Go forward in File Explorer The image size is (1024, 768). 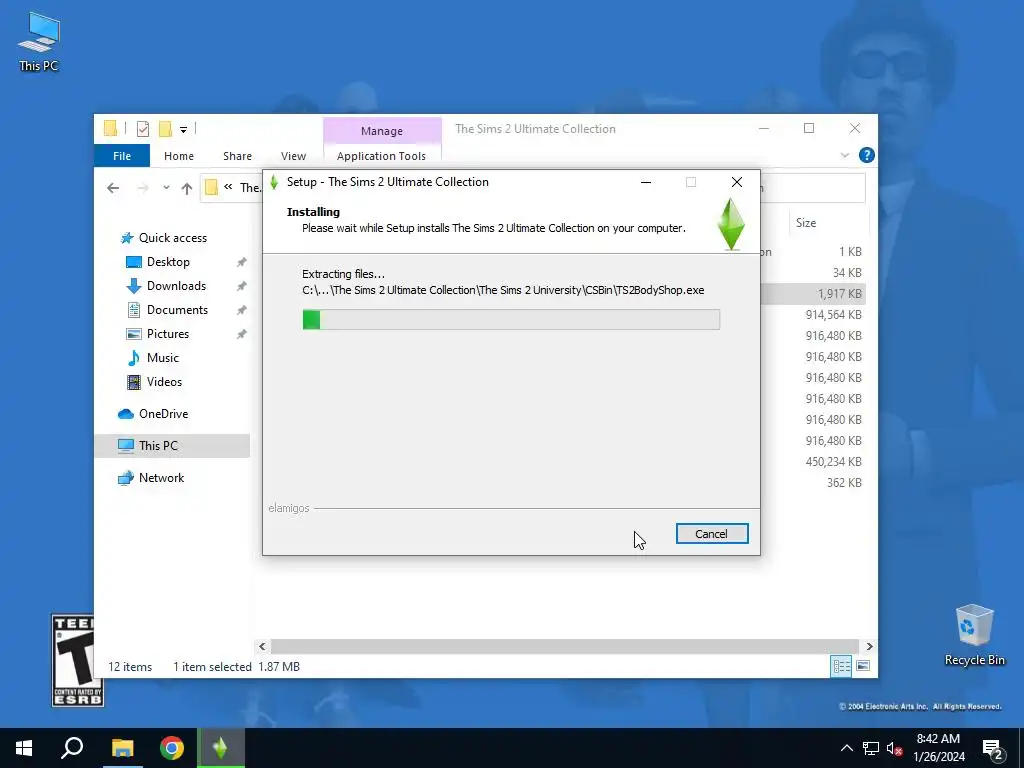(142, 188)
